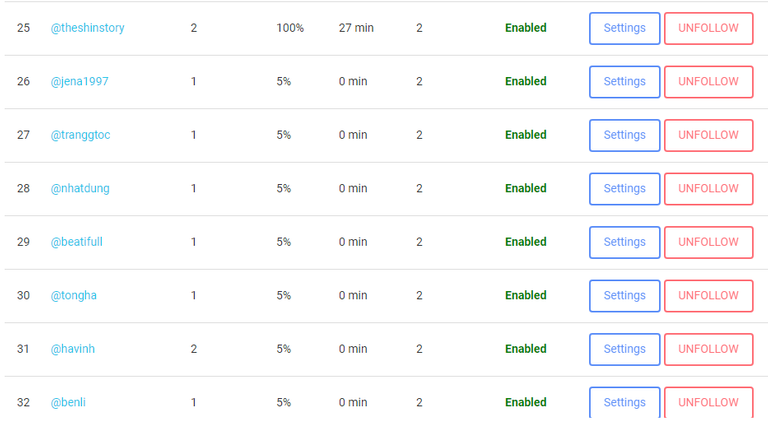768x422 pixels.
Task: Click the @nhatdung username link
Action: (x=81, y=189)
